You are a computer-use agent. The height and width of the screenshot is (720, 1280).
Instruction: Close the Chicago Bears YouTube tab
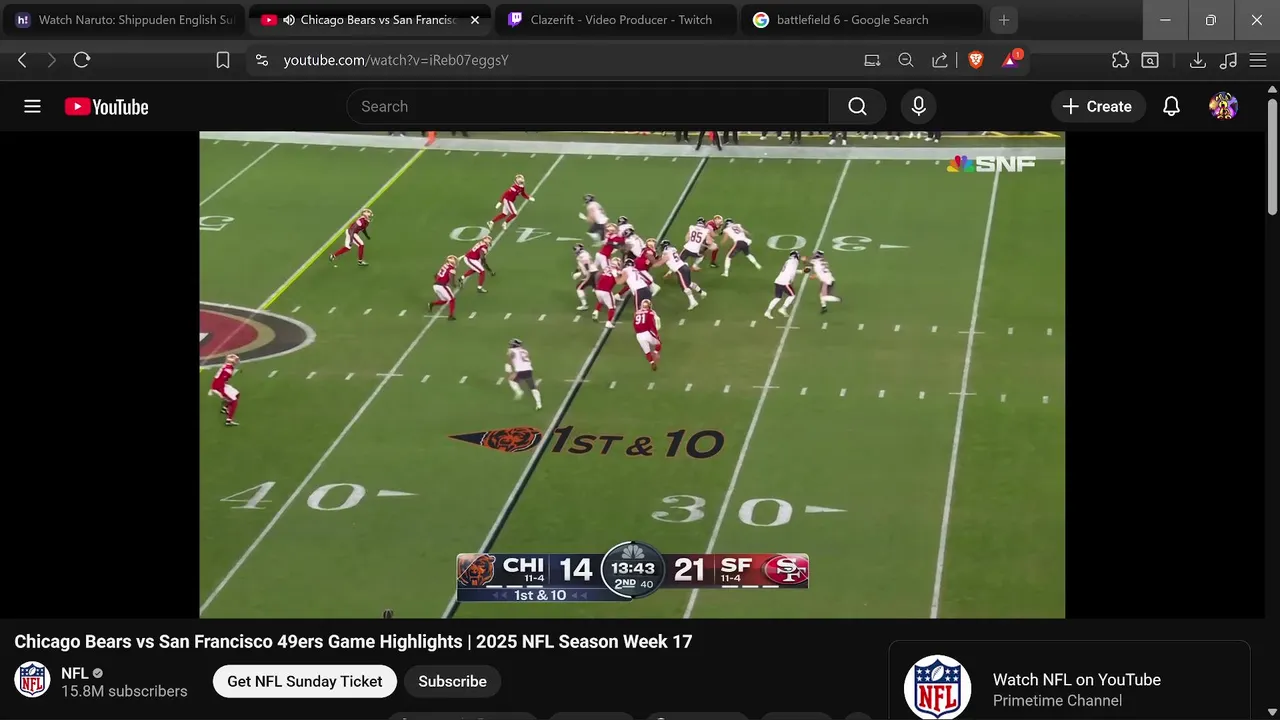click(475, 20)
